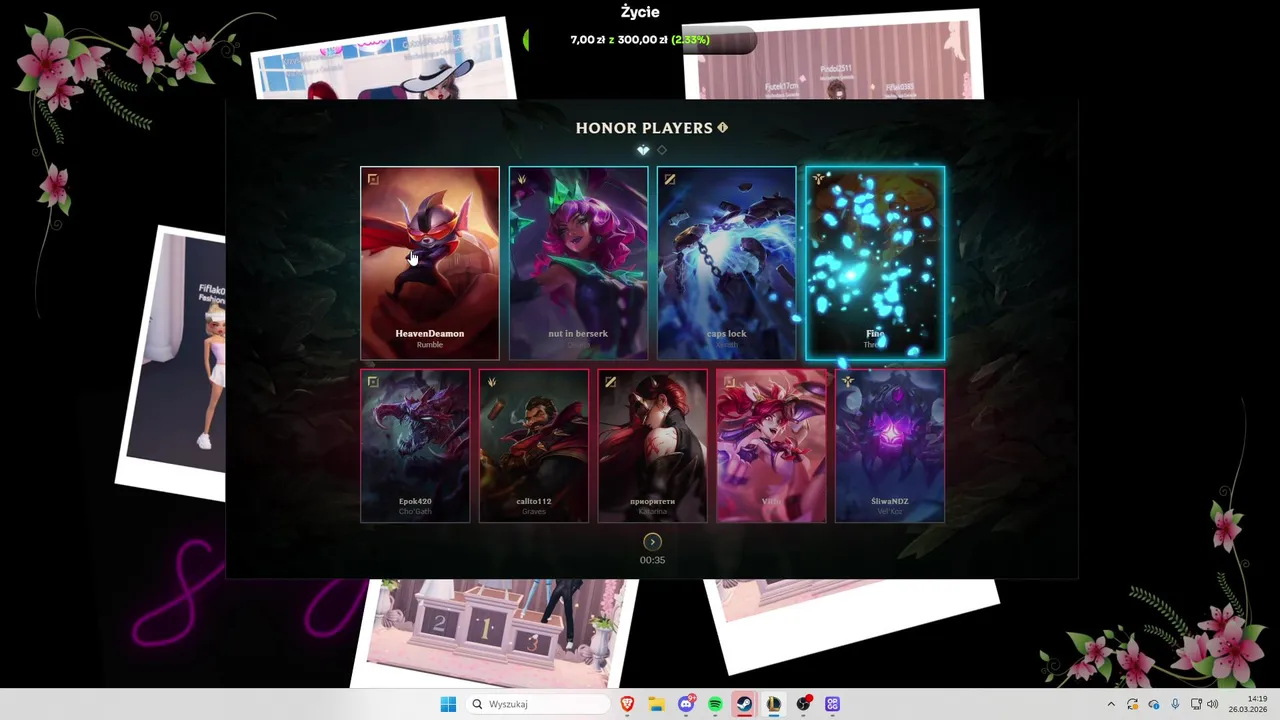Click the support icon on the Thresh card
Image resolution: width=1280 pixels, height=720 pixels.
819,180
